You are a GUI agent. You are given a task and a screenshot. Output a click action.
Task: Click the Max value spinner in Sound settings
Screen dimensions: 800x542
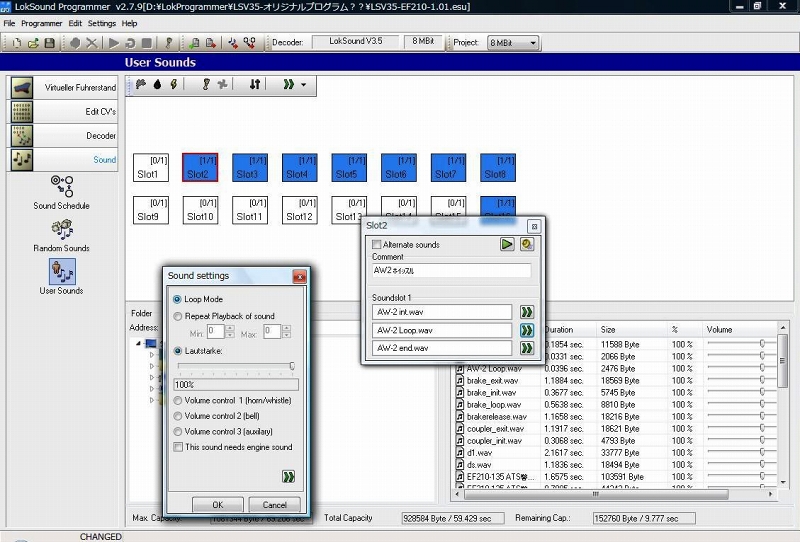286,332
